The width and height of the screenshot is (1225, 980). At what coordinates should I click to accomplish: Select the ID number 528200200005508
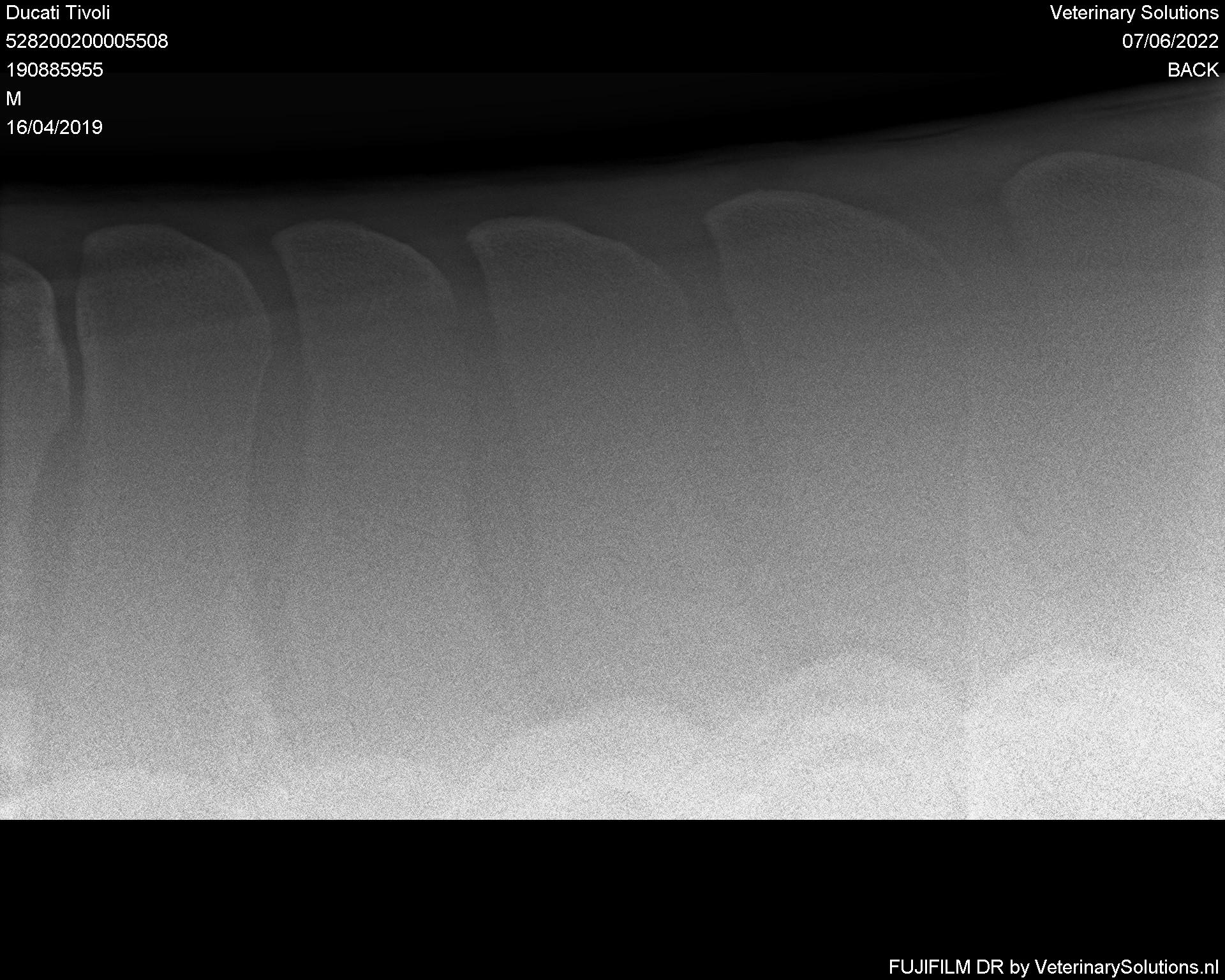(x=87, y=41)
